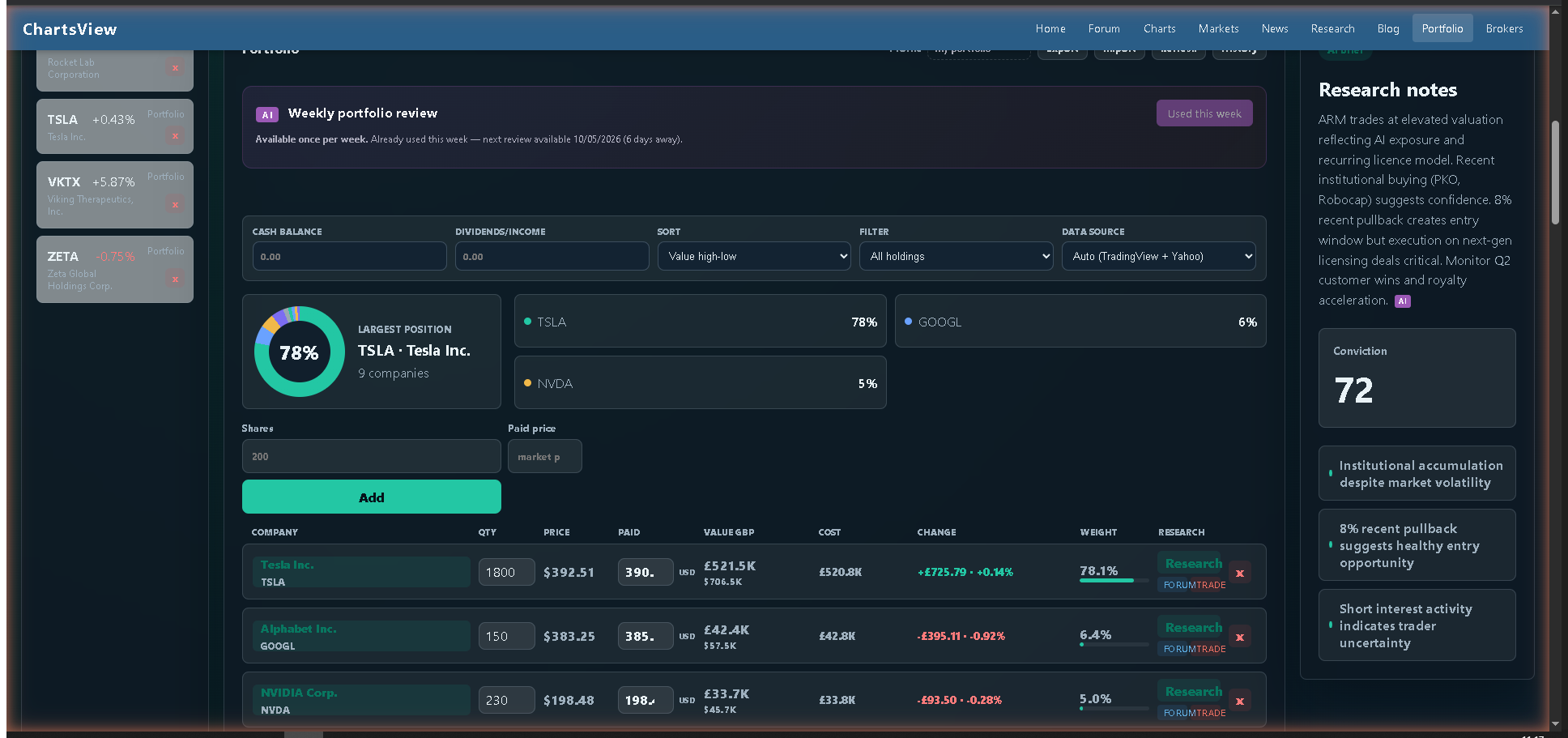Click the Used this week button
1568x738 pixels.
point(1204,113)
